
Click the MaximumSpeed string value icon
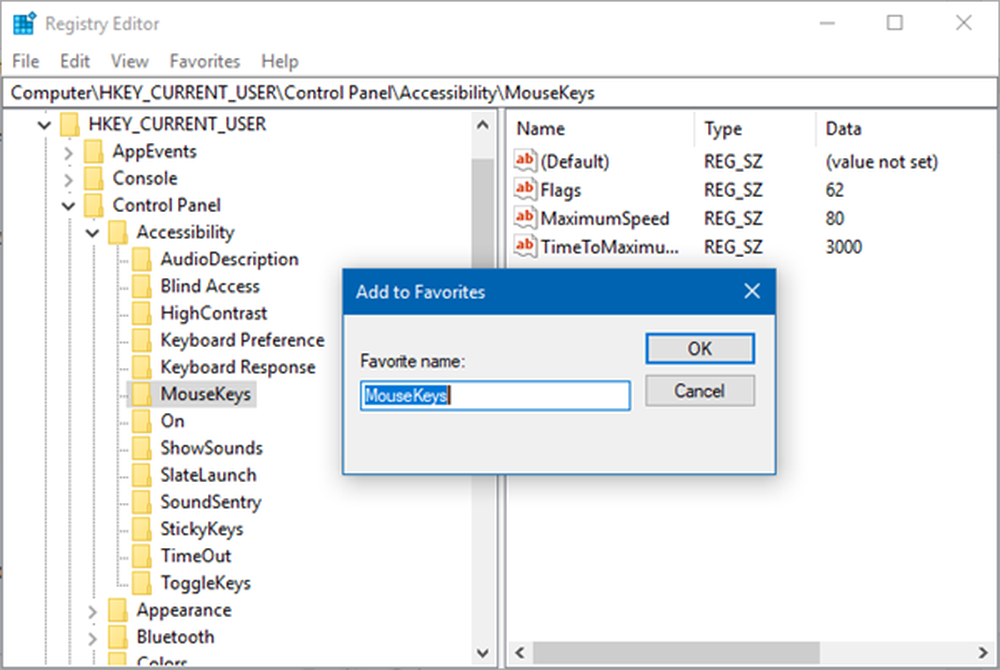coord(525,217)
